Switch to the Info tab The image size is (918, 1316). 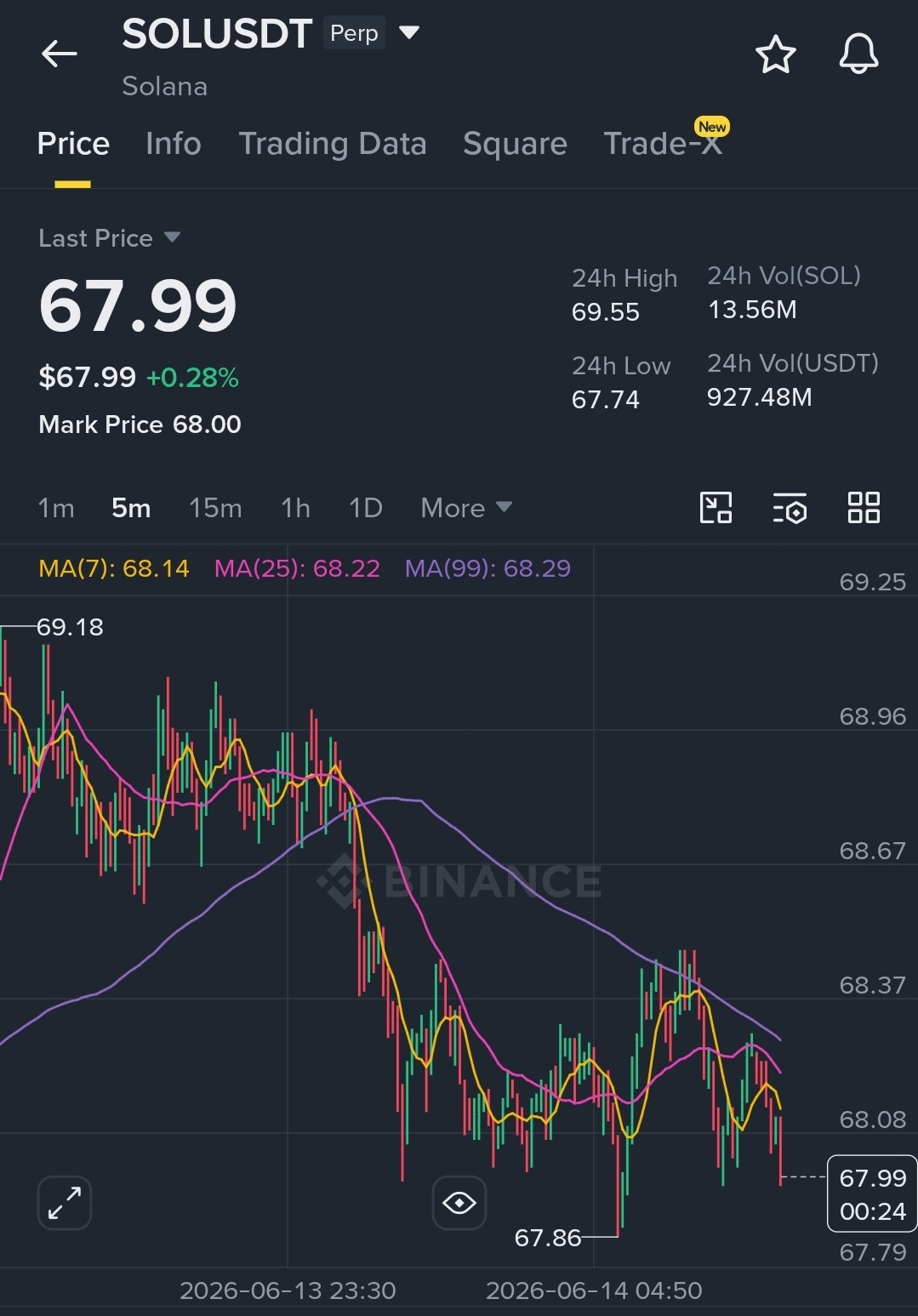pyautogui.click(x=174, y=144)
